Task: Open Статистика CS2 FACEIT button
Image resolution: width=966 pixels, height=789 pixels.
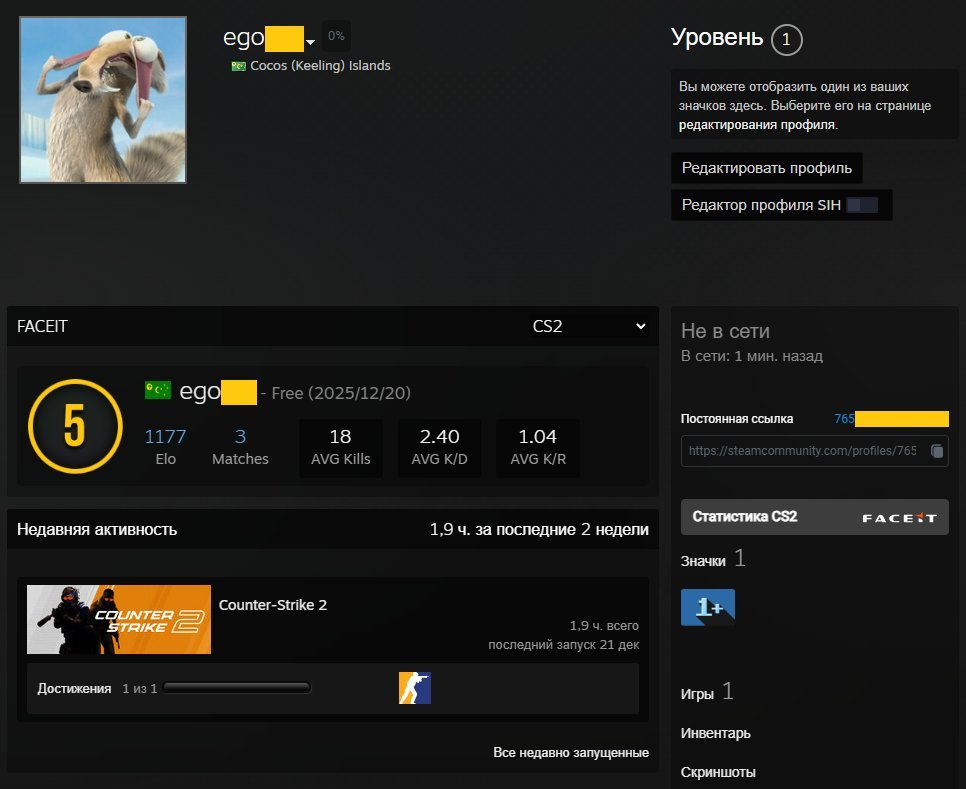Action: 814,517
